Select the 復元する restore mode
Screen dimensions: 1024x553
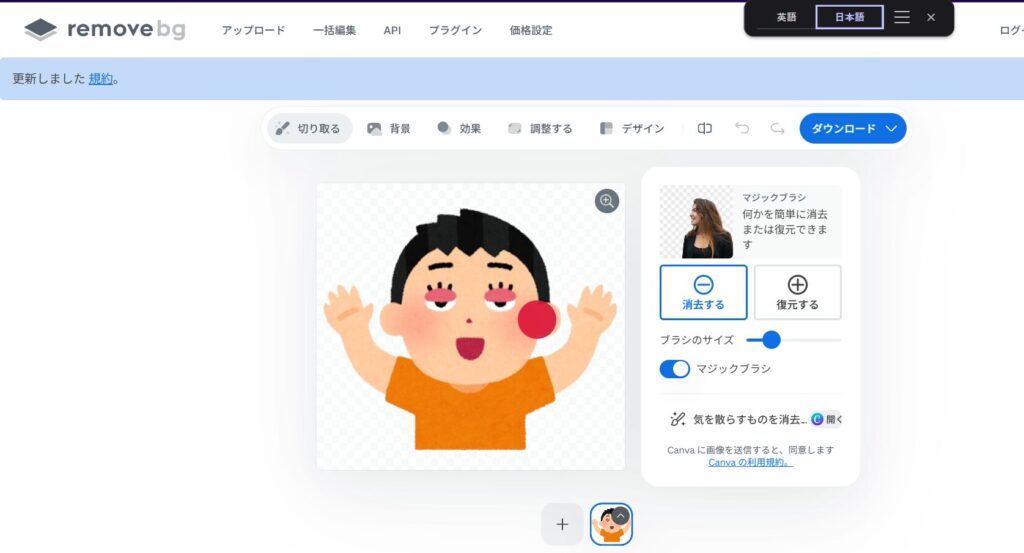797,292
